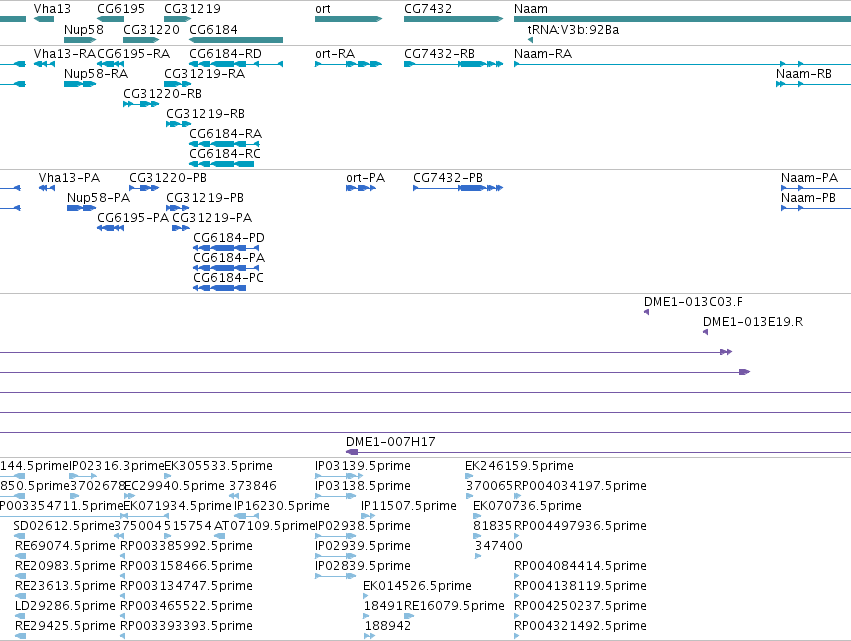The width and height of the screenshot is (851, 641).
Task: Select the RE20983.5prime EST feature
Action: [21, 576]
